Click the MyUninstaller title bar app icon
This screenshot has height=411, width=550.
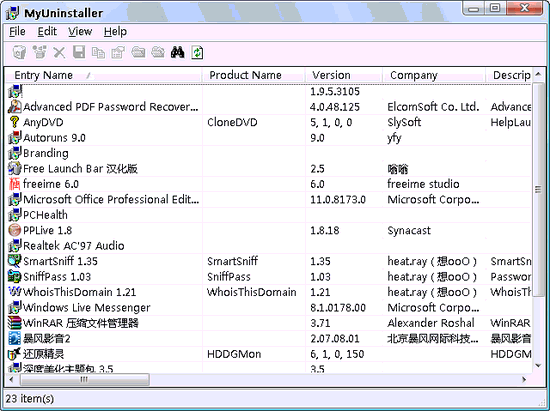pos(13,13)
